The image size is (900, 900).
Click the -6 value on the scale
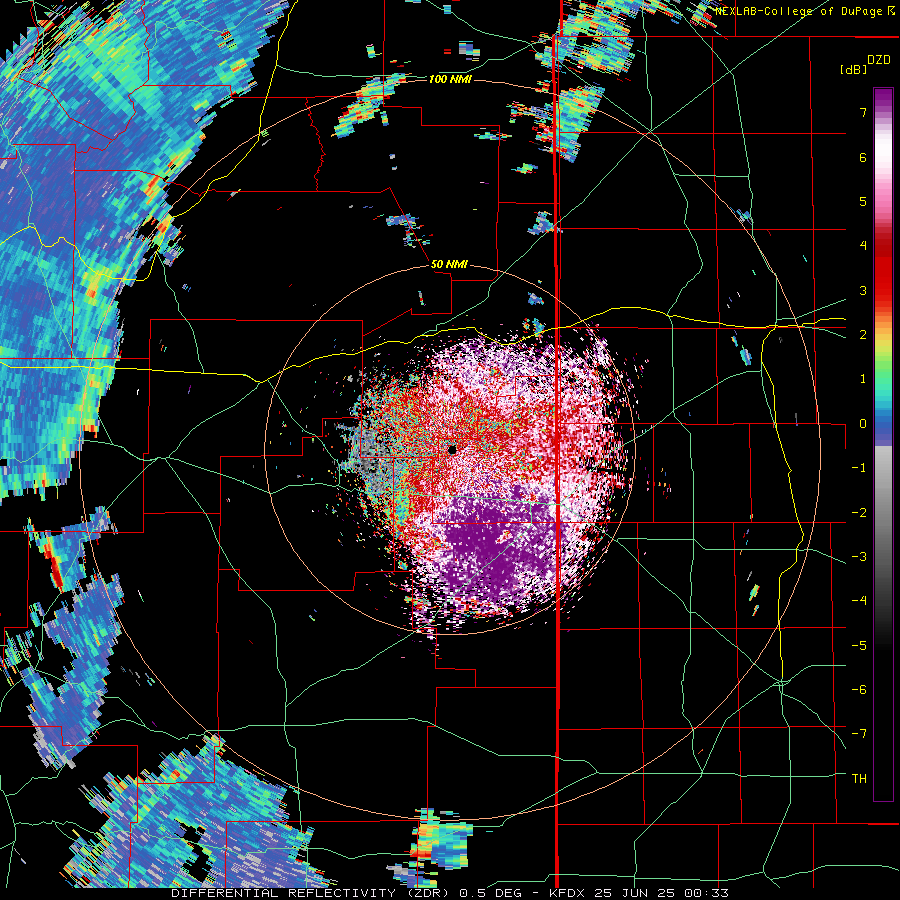(859, 690)
